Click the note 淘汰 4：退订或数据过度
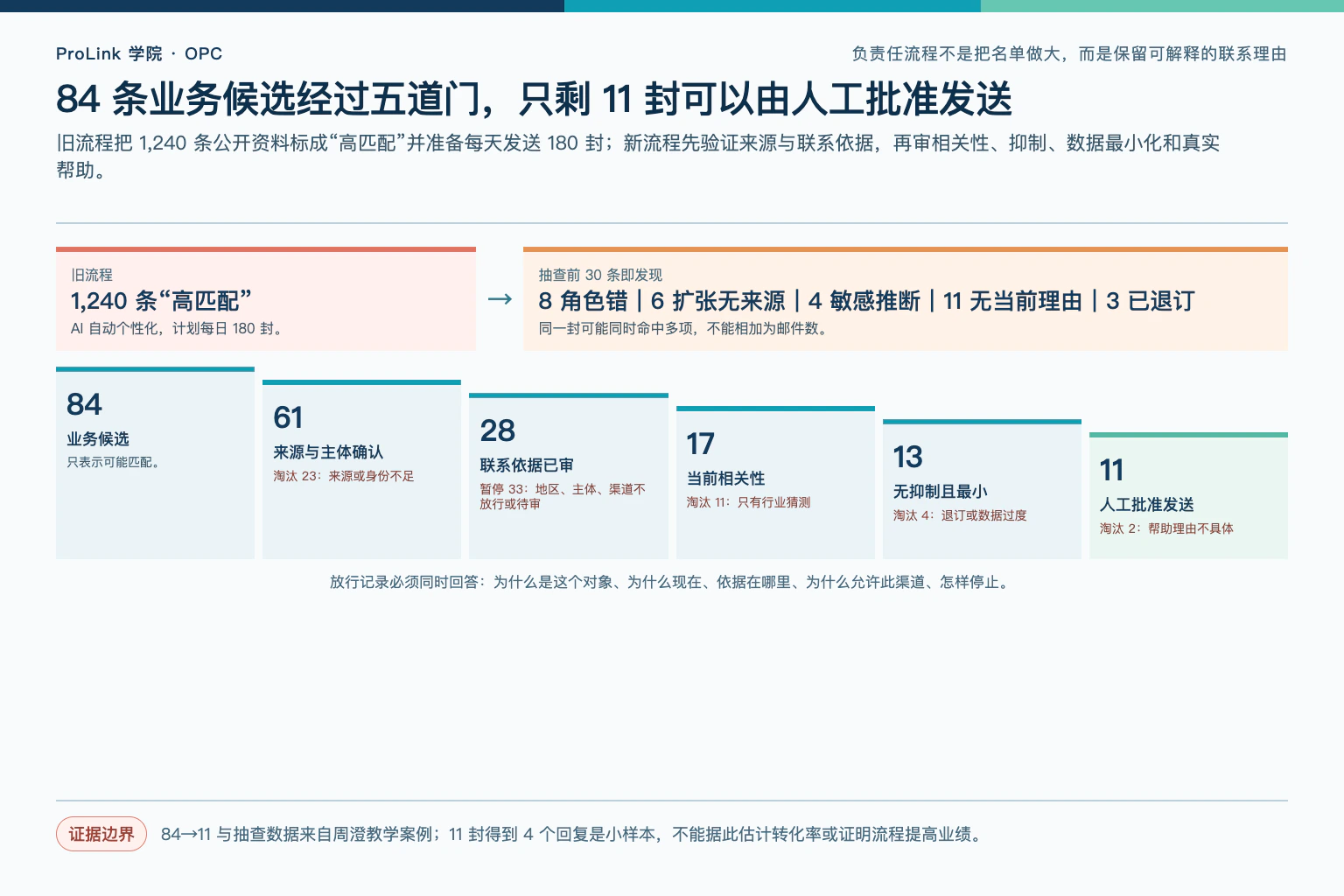Image resolution: width=1344 pixels, height=896 pixels. 960,515
